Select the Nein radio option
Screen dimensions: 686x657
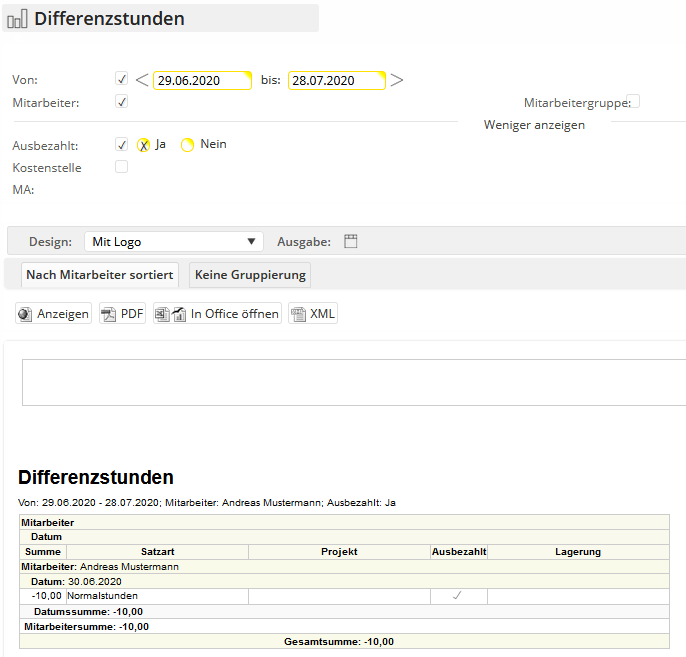click(x=188, y=145)
